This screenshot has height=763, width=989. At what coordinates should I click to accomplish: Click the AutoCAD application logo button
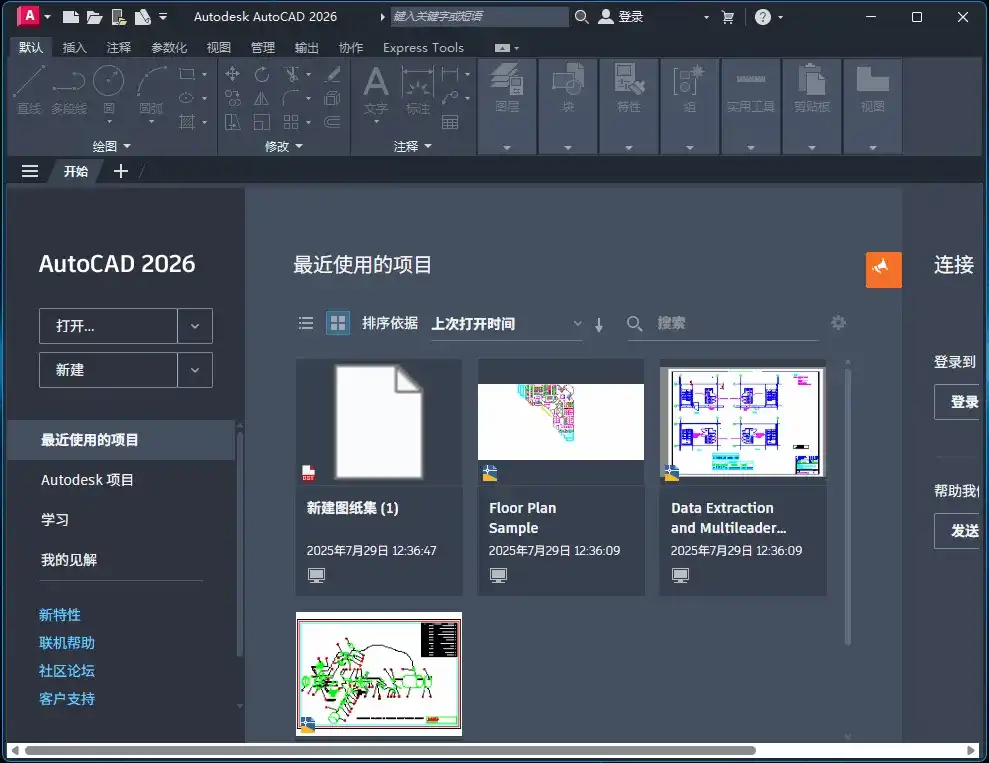click(x=28, y=16)
